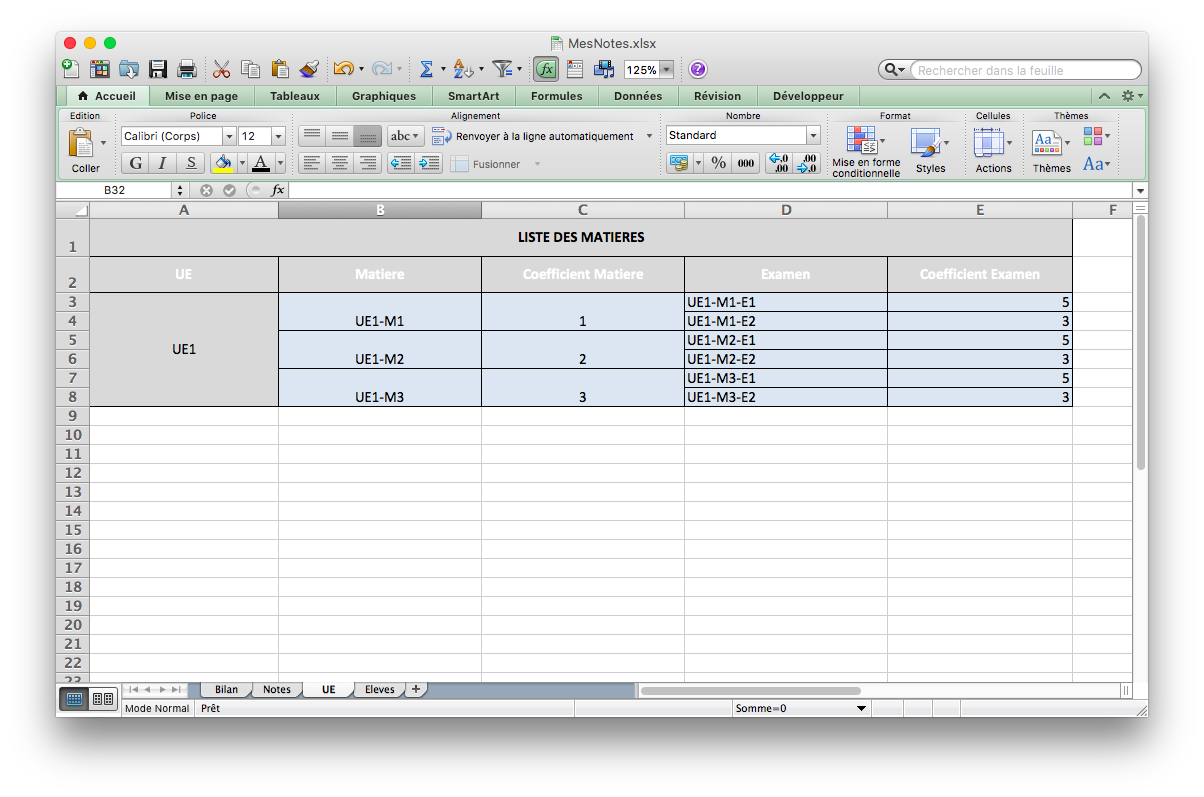Toggle bold formatting with G button
Viewport: 1204px width, 797px height.
[135, 163]
